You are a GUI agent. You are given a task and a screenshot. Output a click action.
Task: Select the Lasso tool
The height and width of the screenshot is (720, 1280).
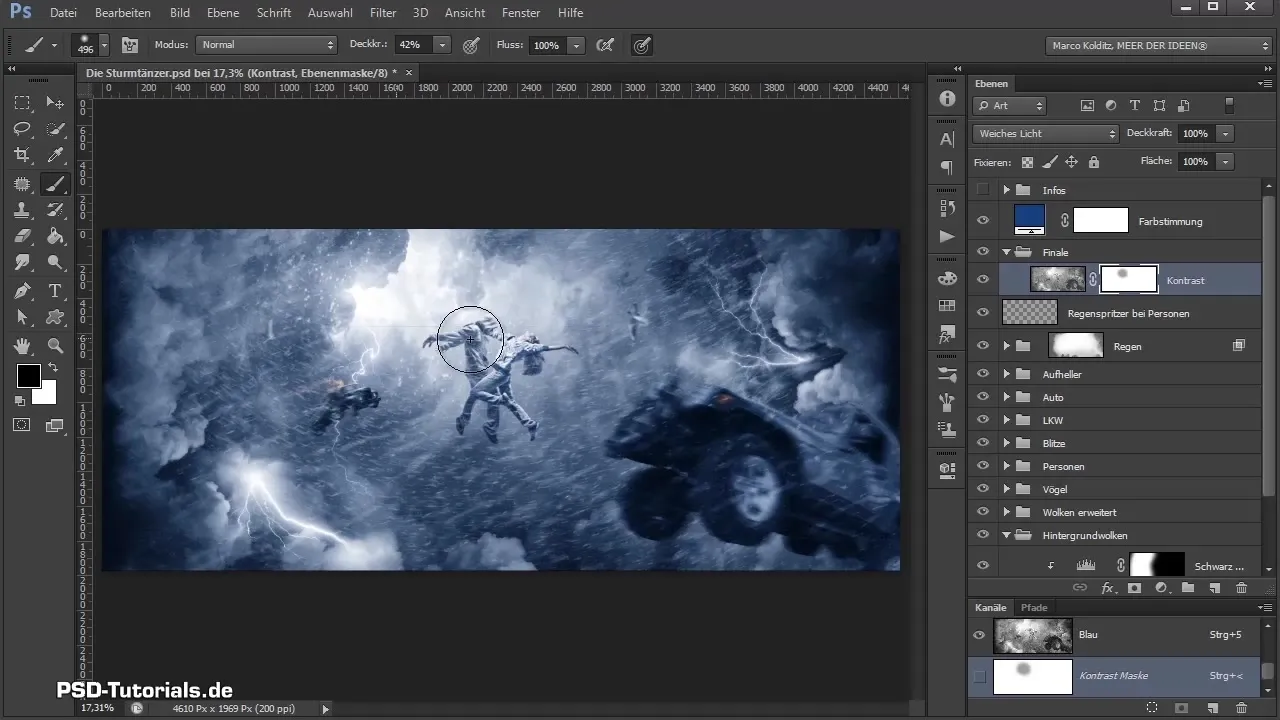(x=23, y=129)
